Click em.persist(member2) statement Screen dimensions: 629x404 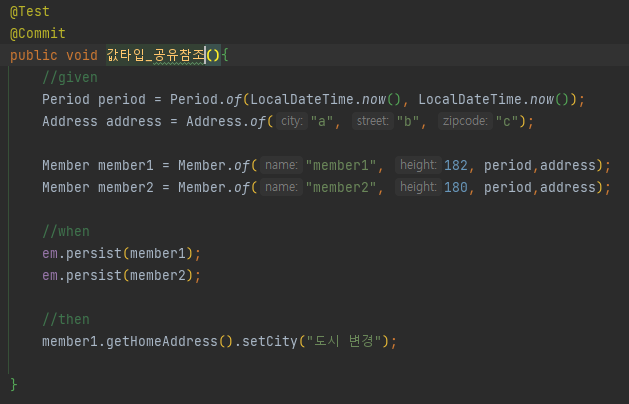[x=121, y=276]
